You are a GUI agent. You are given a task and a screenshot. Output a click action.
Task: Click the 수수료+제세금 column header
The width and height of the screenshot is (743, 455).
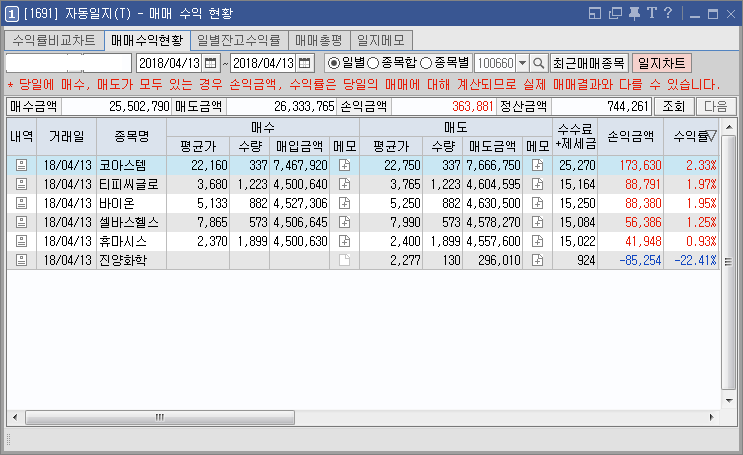pos(575,136)
